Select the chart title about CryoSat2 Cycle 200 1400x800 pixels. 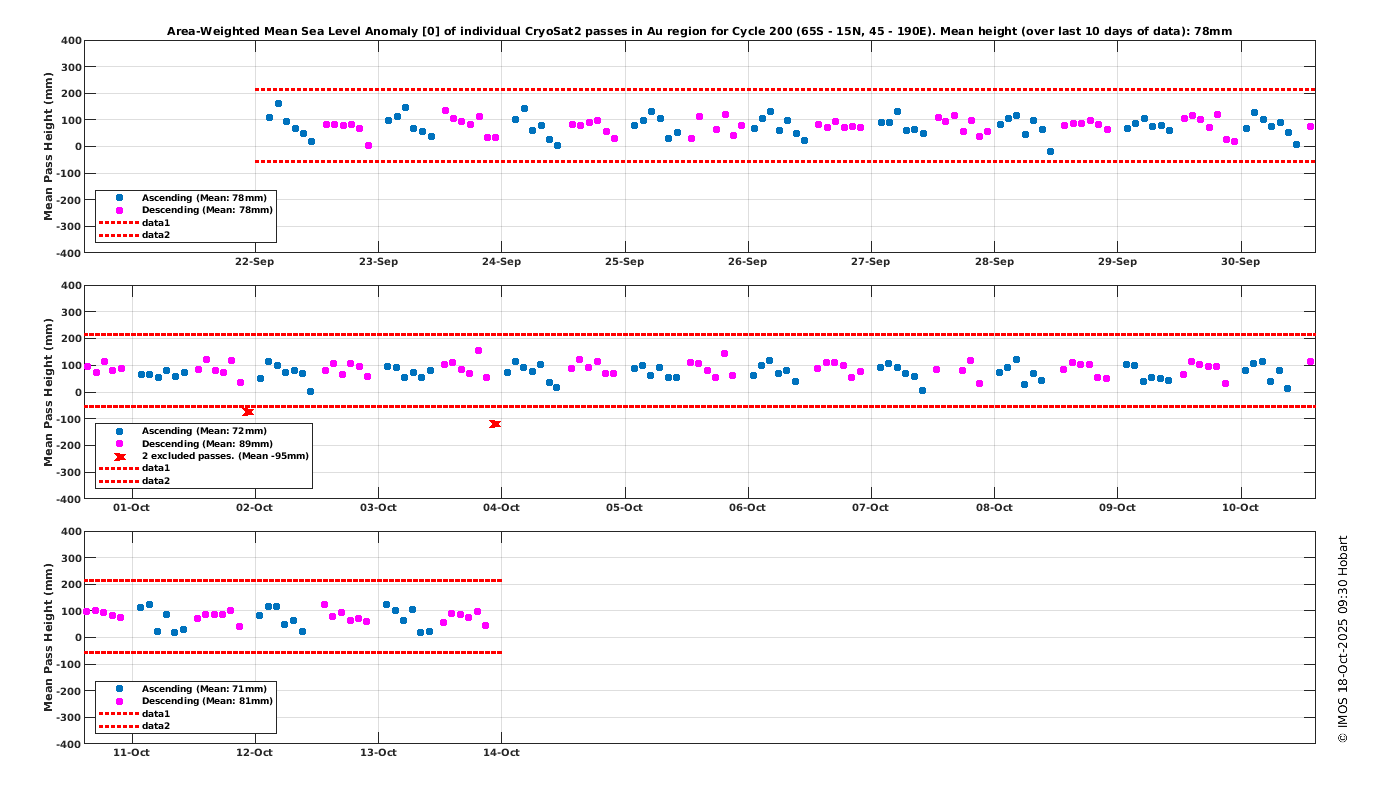pyautogui.click(x=699, y=31)
